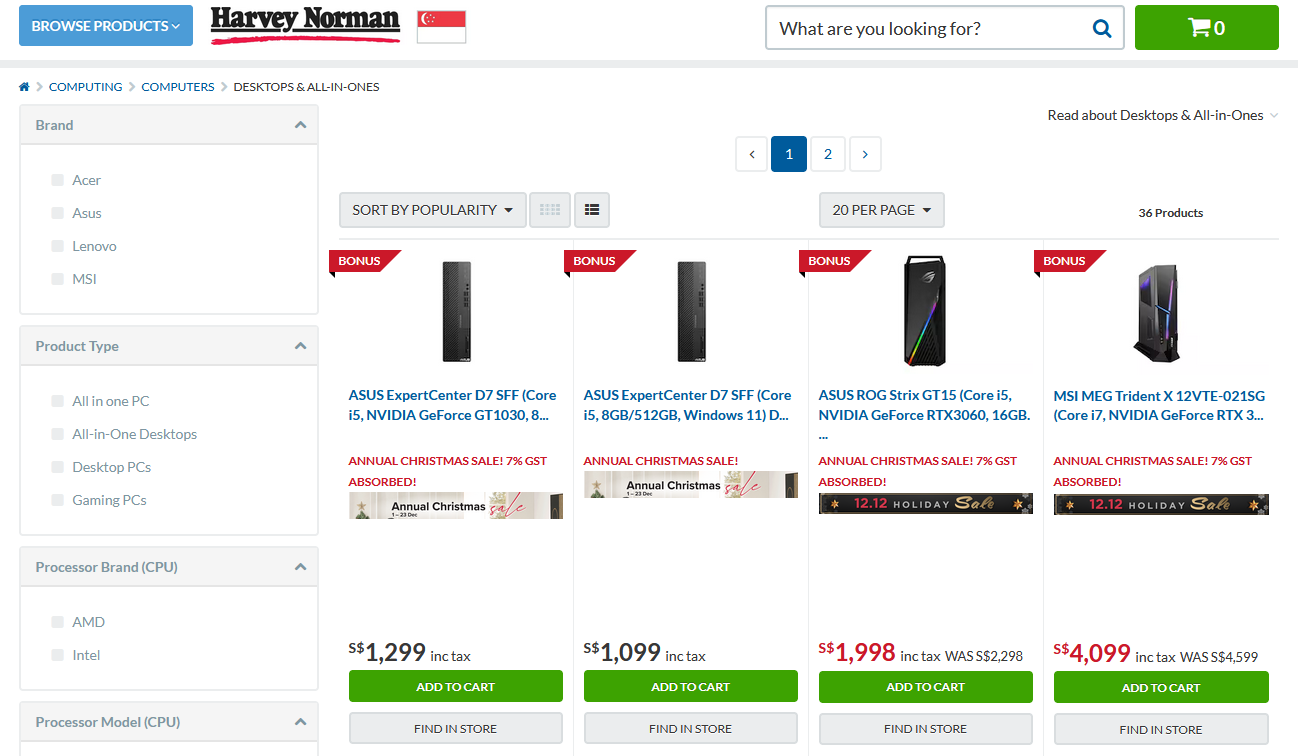1298x756 pixels.
Task: Check the Acer brand filter
Action: (x=58, y=180)
